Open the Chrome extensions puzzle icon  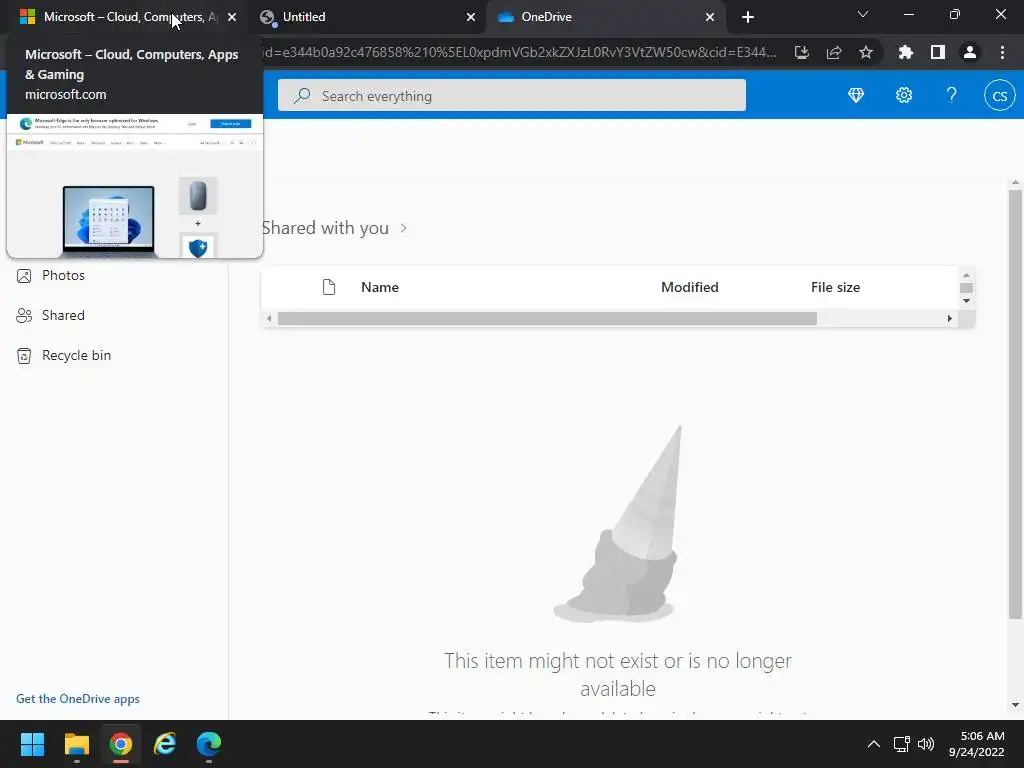pos(906,52)
